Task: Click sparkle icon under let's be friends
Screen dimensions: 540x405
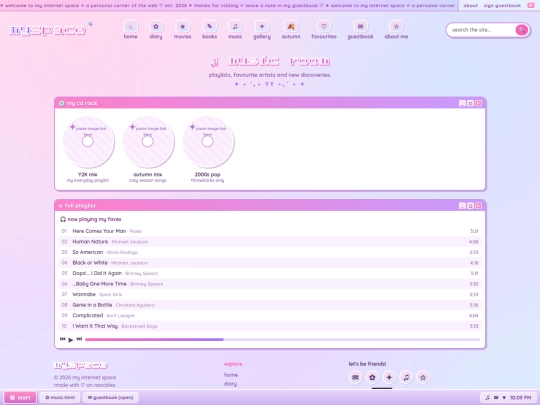Action: [x=389, y=377]
